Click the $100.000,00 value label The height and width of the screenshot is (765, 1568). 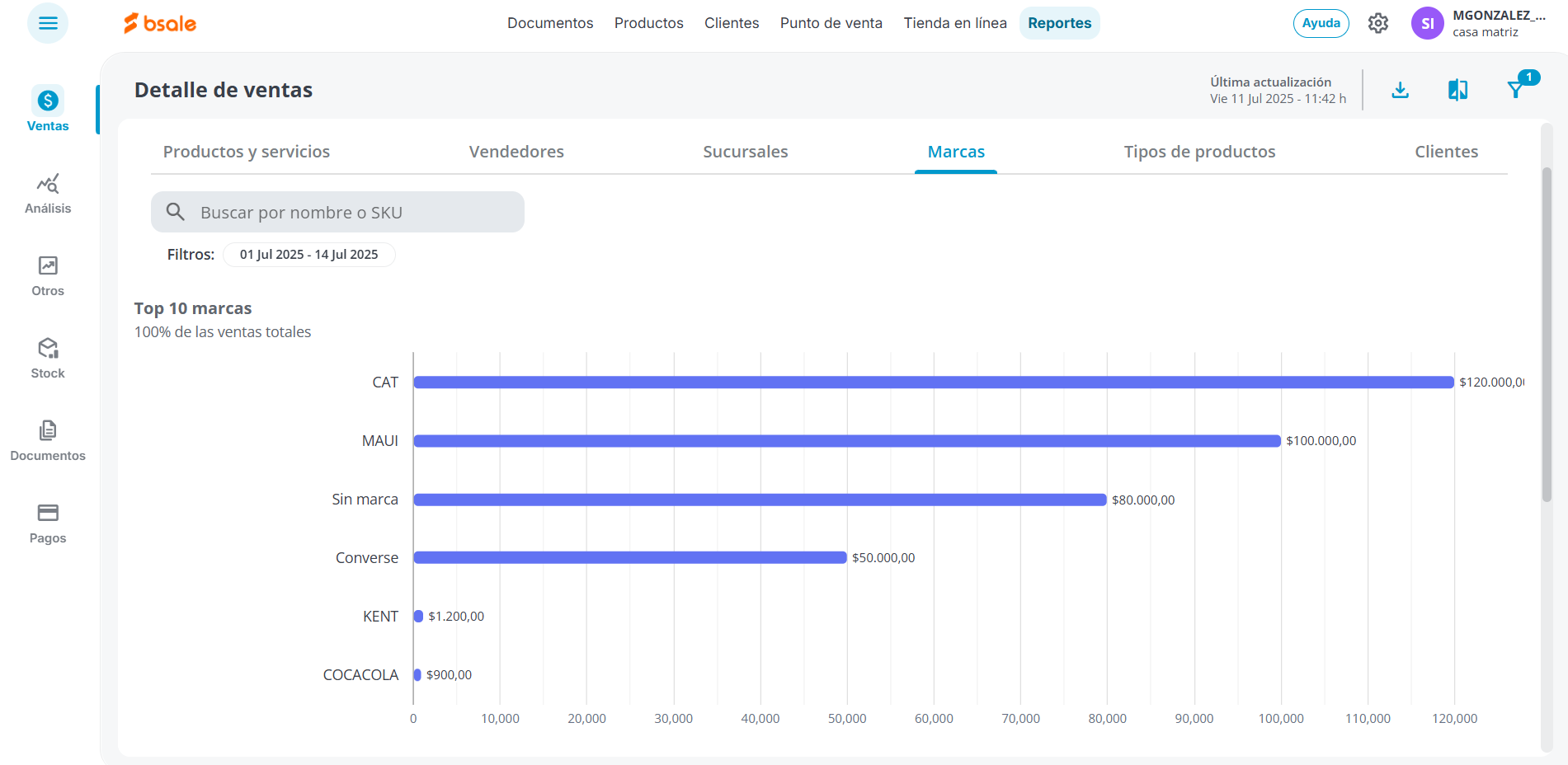tap(1321, 441)
